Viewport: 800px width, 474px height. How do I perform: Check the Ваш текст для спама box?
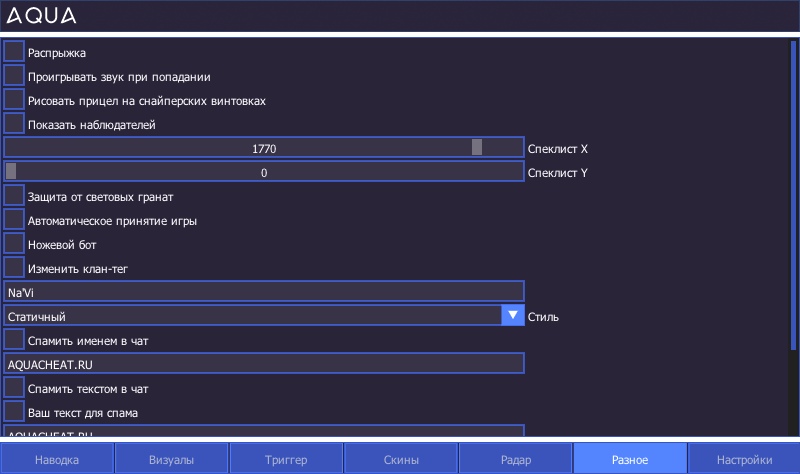click(x=14, y=412)
